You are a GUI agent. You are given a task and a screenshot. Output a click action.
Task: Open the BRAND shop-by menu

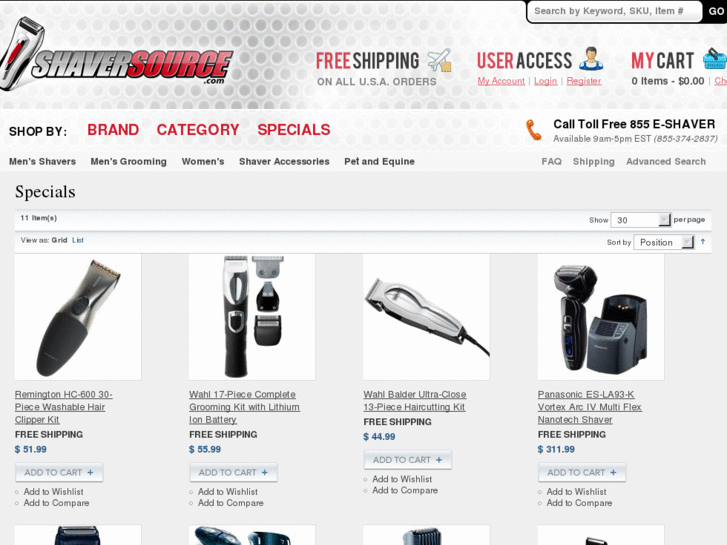click(113, 129)
